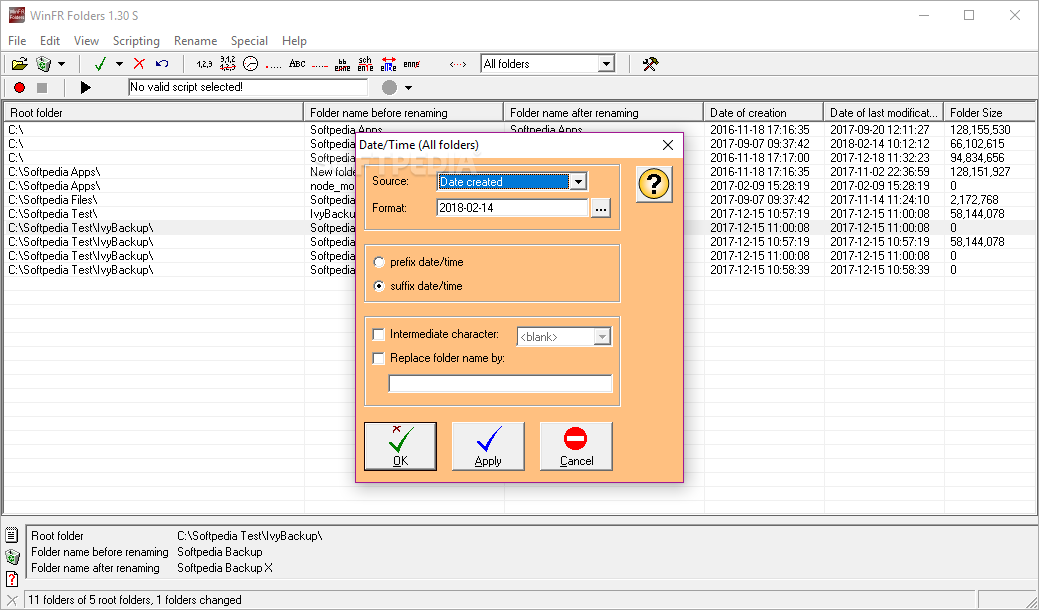Open folder with the yellow folder icon
The height and width of the screenshot is (610, 1039).
click(x=19, y=64)
